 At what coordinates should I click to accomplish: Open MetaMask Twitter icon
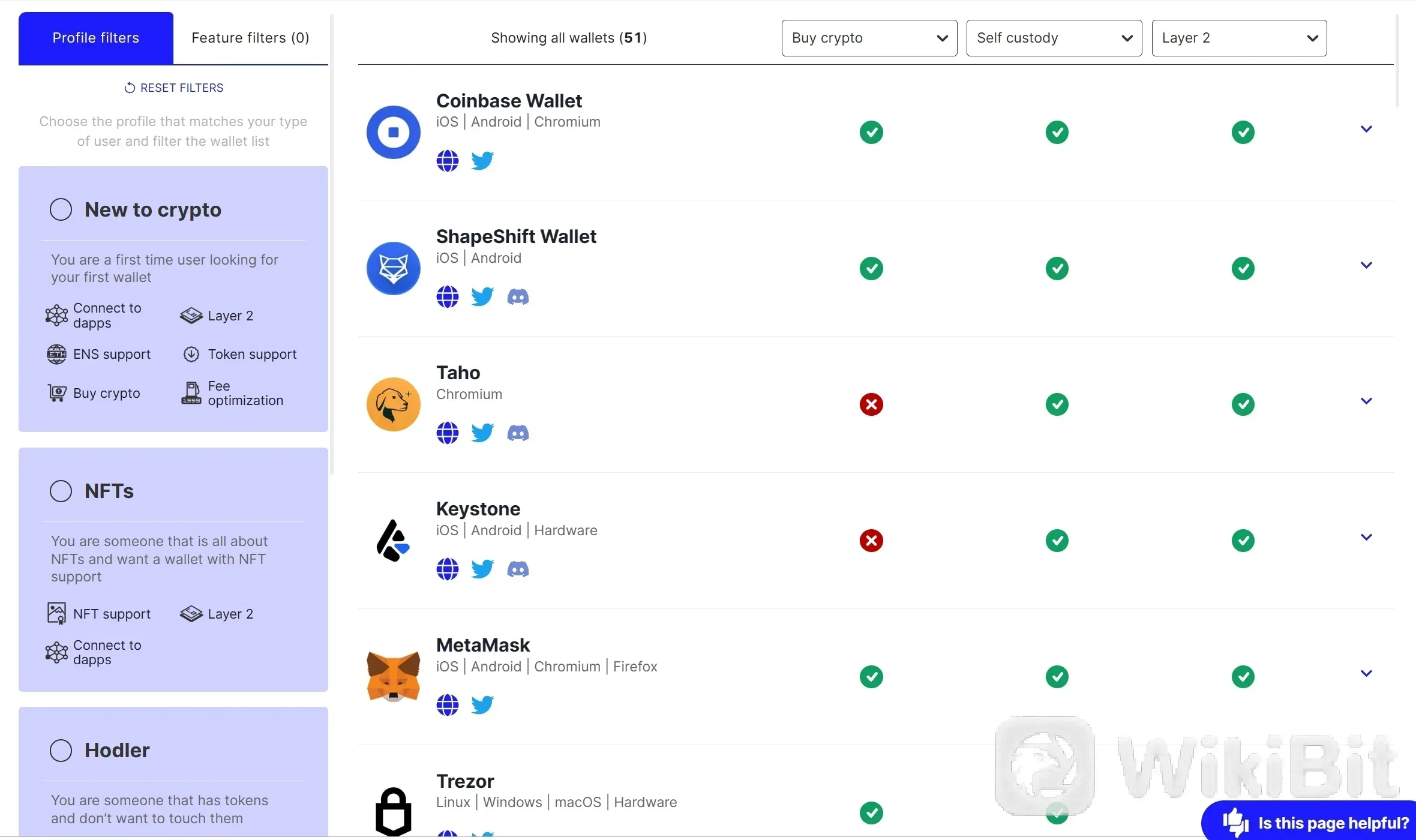pyautogui.click(x=482, y=706)
